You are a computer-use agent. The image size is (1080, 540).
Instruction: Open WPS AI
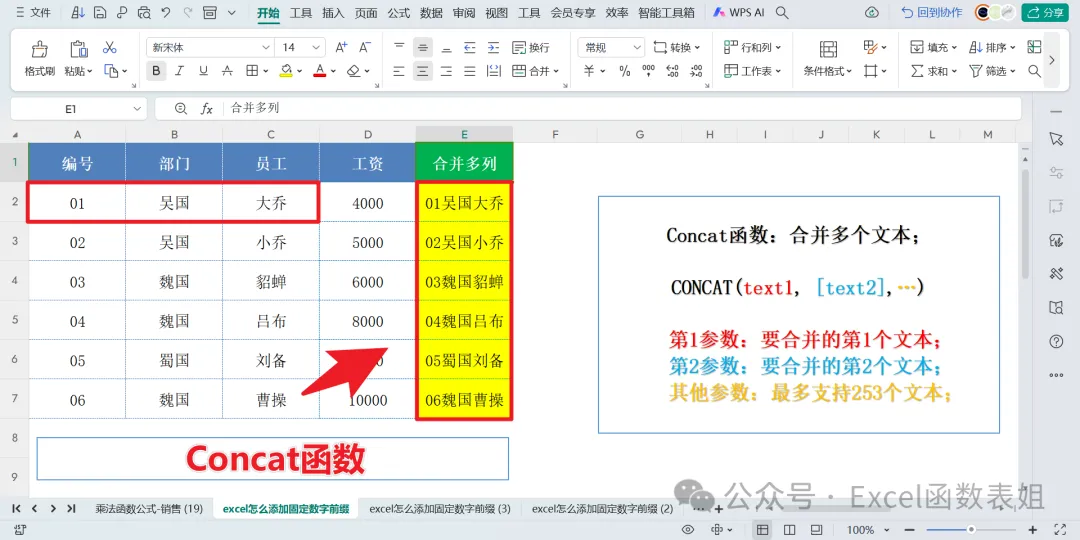[738, 12]
